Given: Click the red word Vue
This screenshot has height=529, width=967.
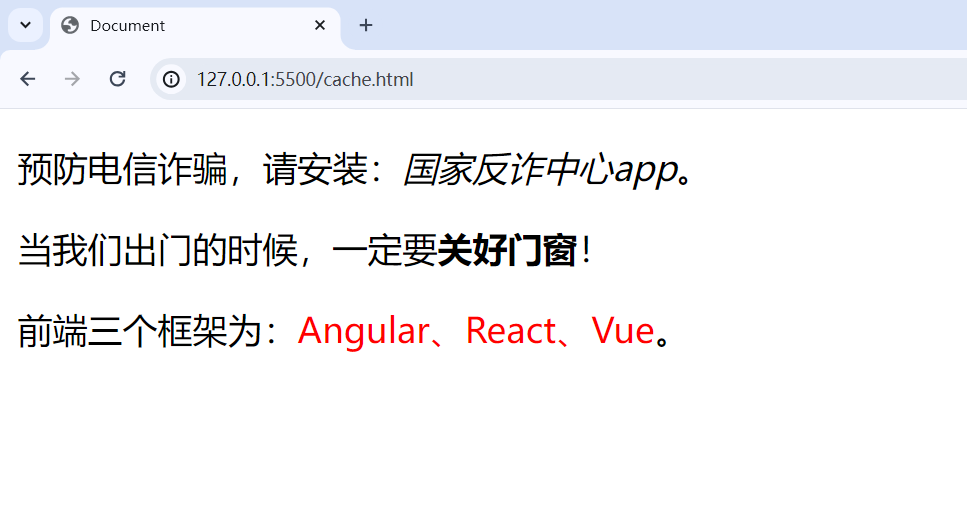Looking at the screenshot, I should pyautogui.click(x=622, y=331).
